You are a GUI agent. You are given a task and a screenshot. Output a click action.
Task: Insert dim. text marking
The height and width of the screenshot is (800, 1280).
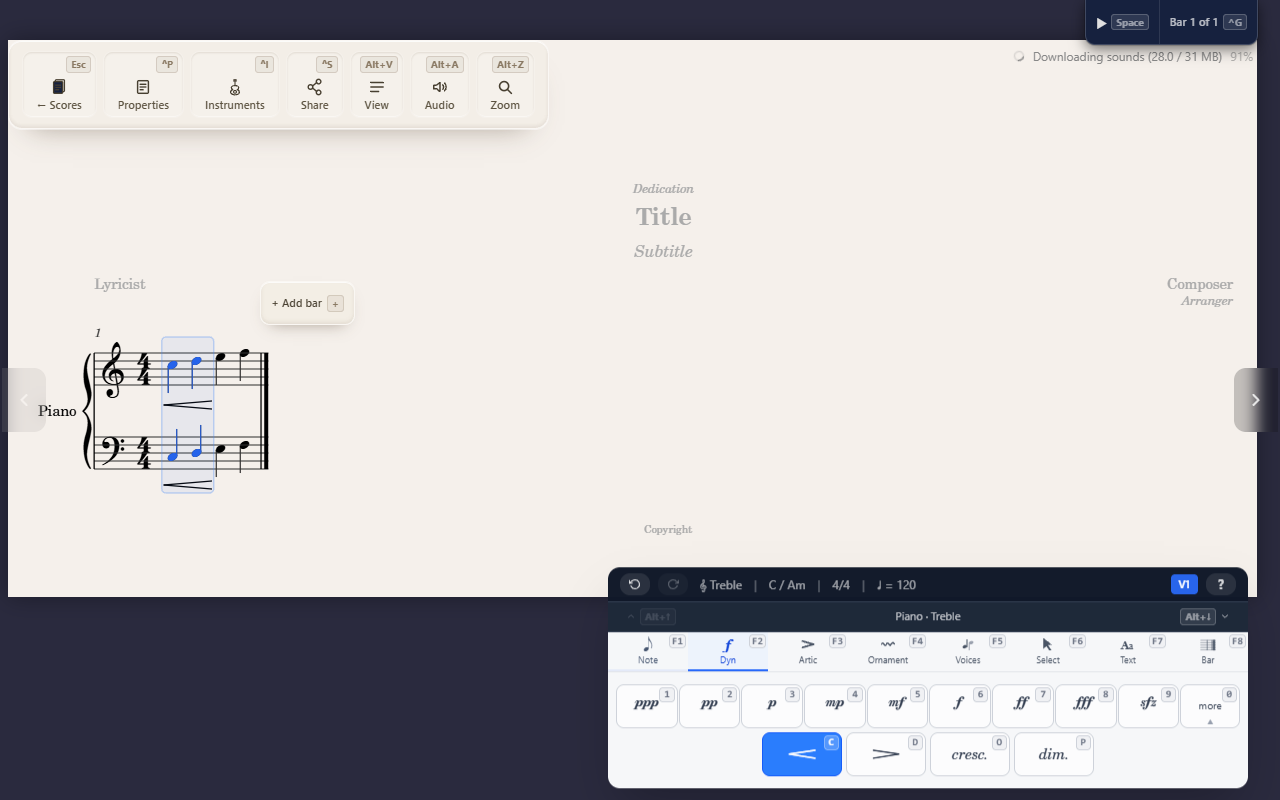pyautogui.click(x=1054, y=754)
